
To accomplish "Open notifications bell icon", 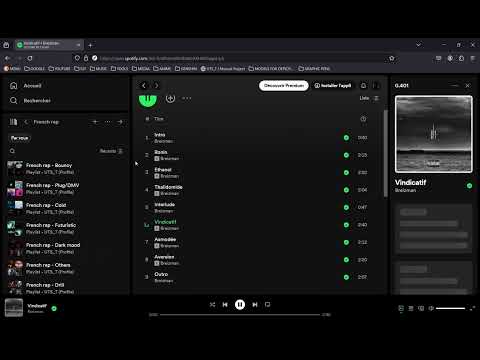I will (x=363, y=86).
